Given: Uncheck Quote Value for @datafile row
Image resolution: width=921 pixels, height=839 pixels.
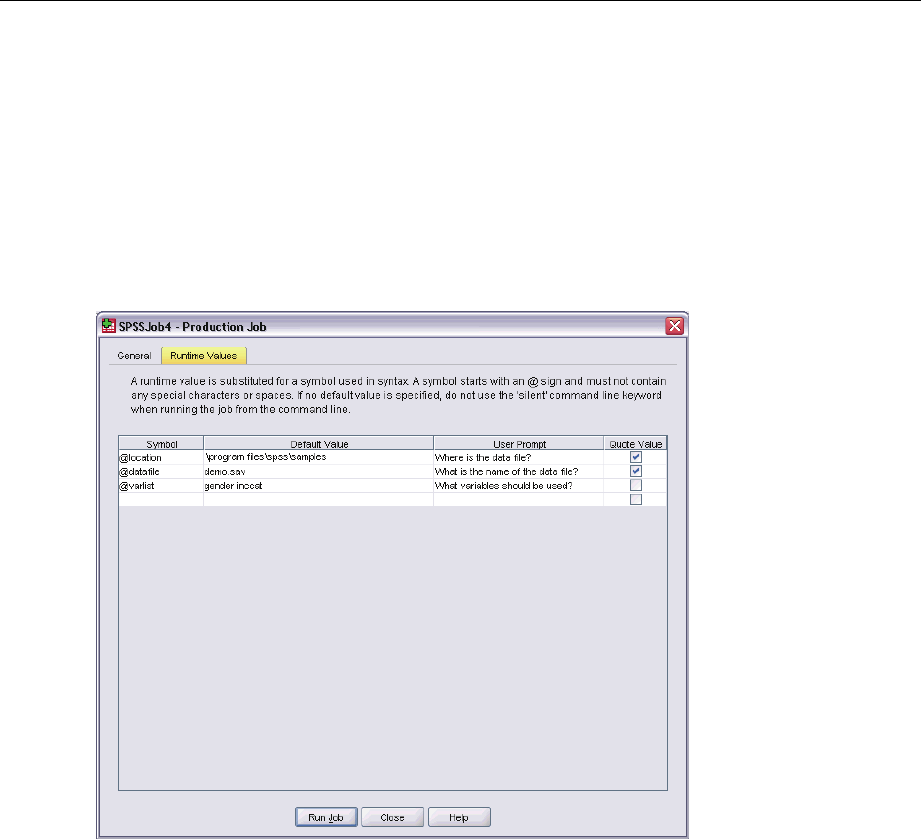Looking at the screenshot, I should 636,471.
